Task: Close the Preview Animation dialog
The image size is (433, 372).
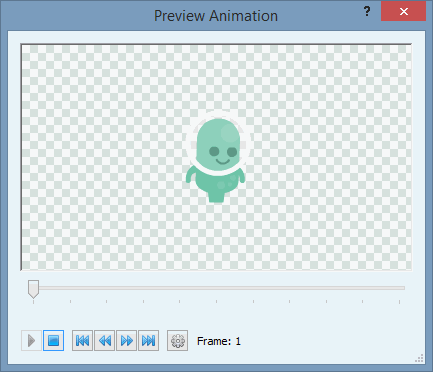Action: (x=403, y=11)
